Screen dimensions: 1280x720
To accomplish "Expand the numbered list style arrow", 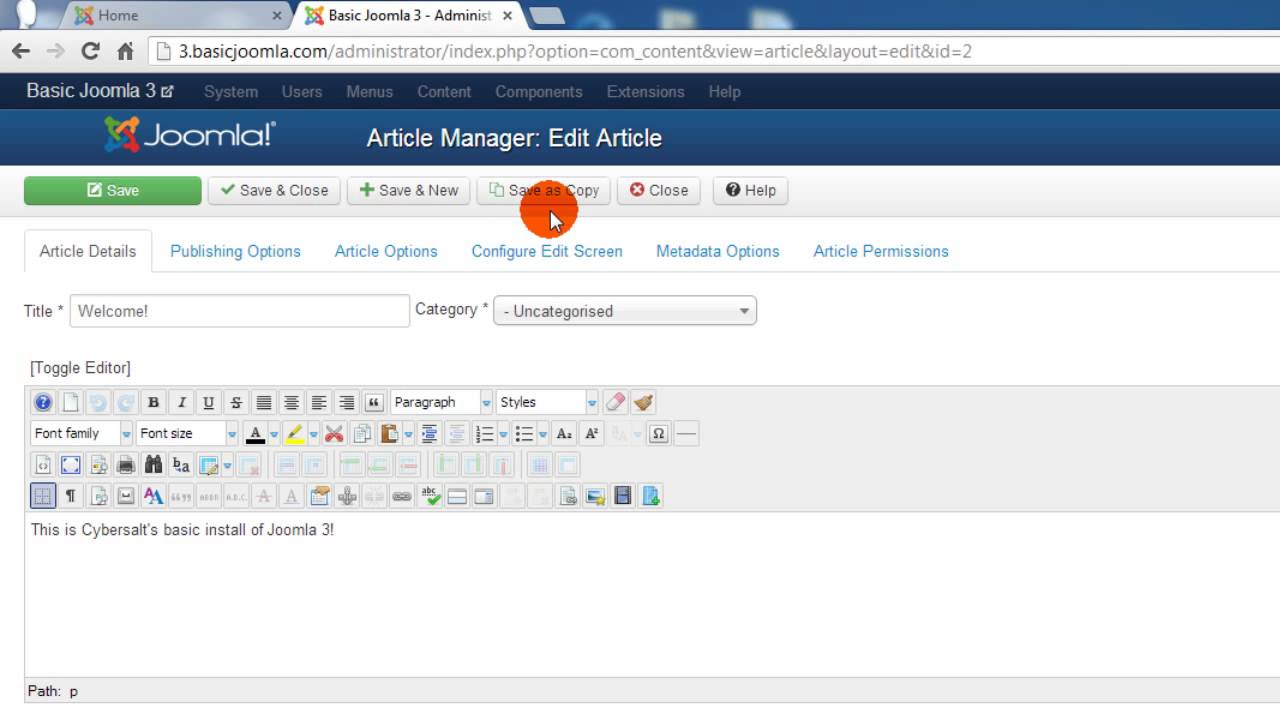I will pos(503,433).
